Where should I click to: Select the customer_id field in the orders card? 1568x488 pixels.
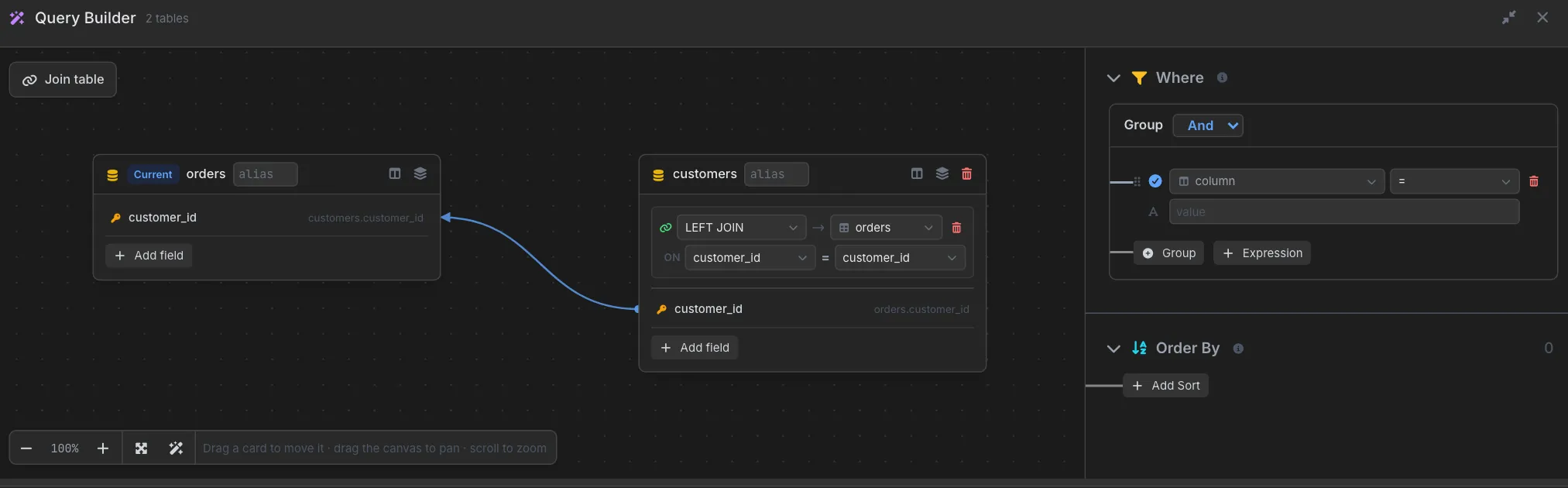pos(163,218)
